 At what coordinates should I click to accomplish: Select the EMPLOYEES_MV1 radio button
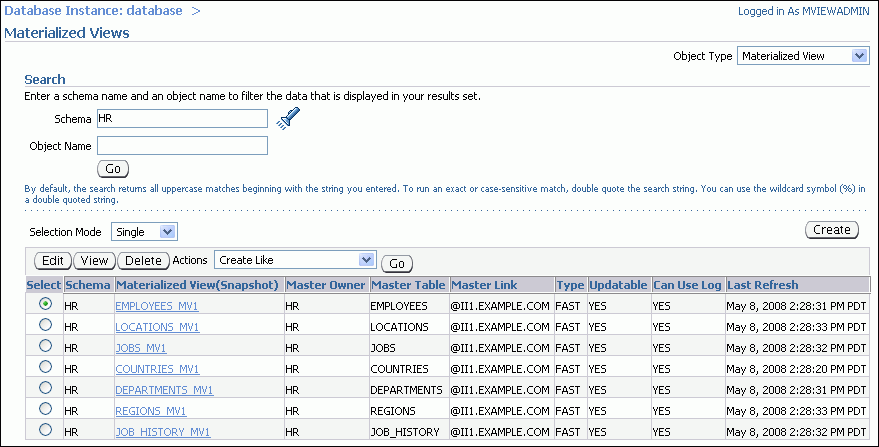click(x=45, y=303)
